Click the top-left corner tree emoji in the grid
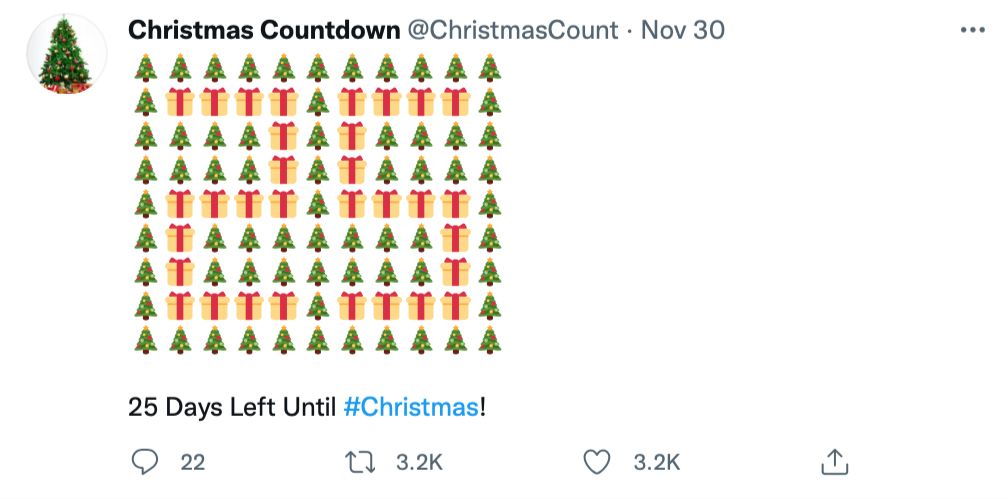 point(146,68)
